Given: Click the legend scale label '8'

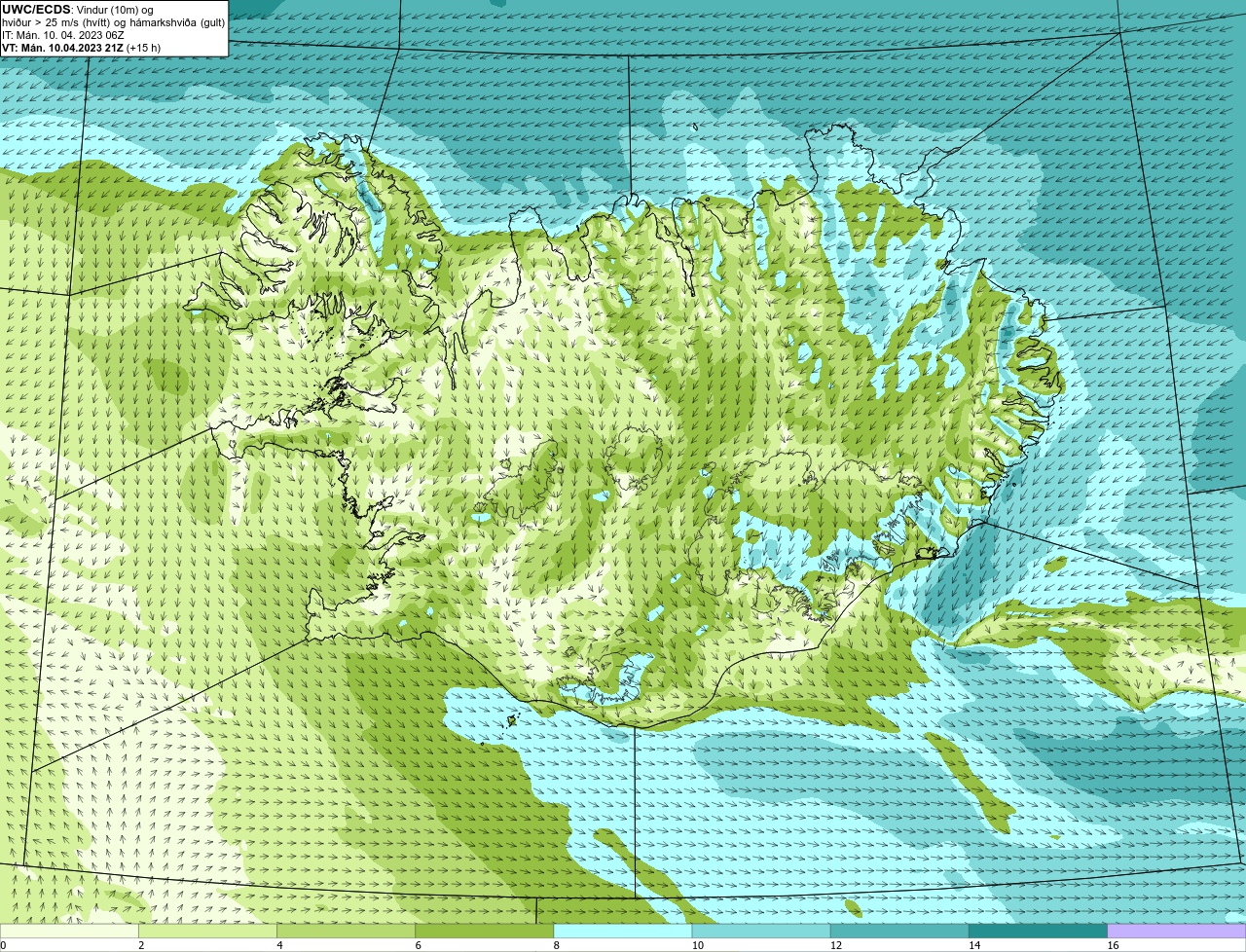Looking at the screenshot, I should click(x=556, y=945).
